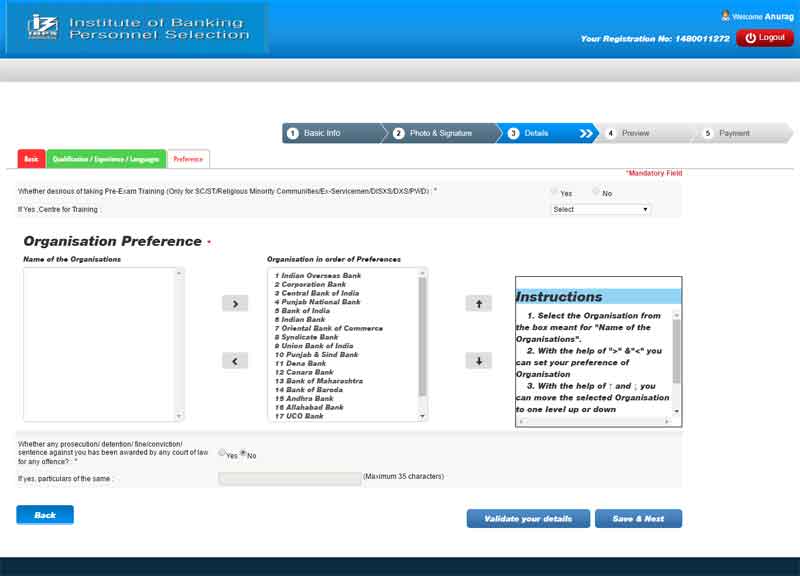This screenshot has width=800, height=576.
Task: Open step 4 Preview
Action: [x=645, y=133]
